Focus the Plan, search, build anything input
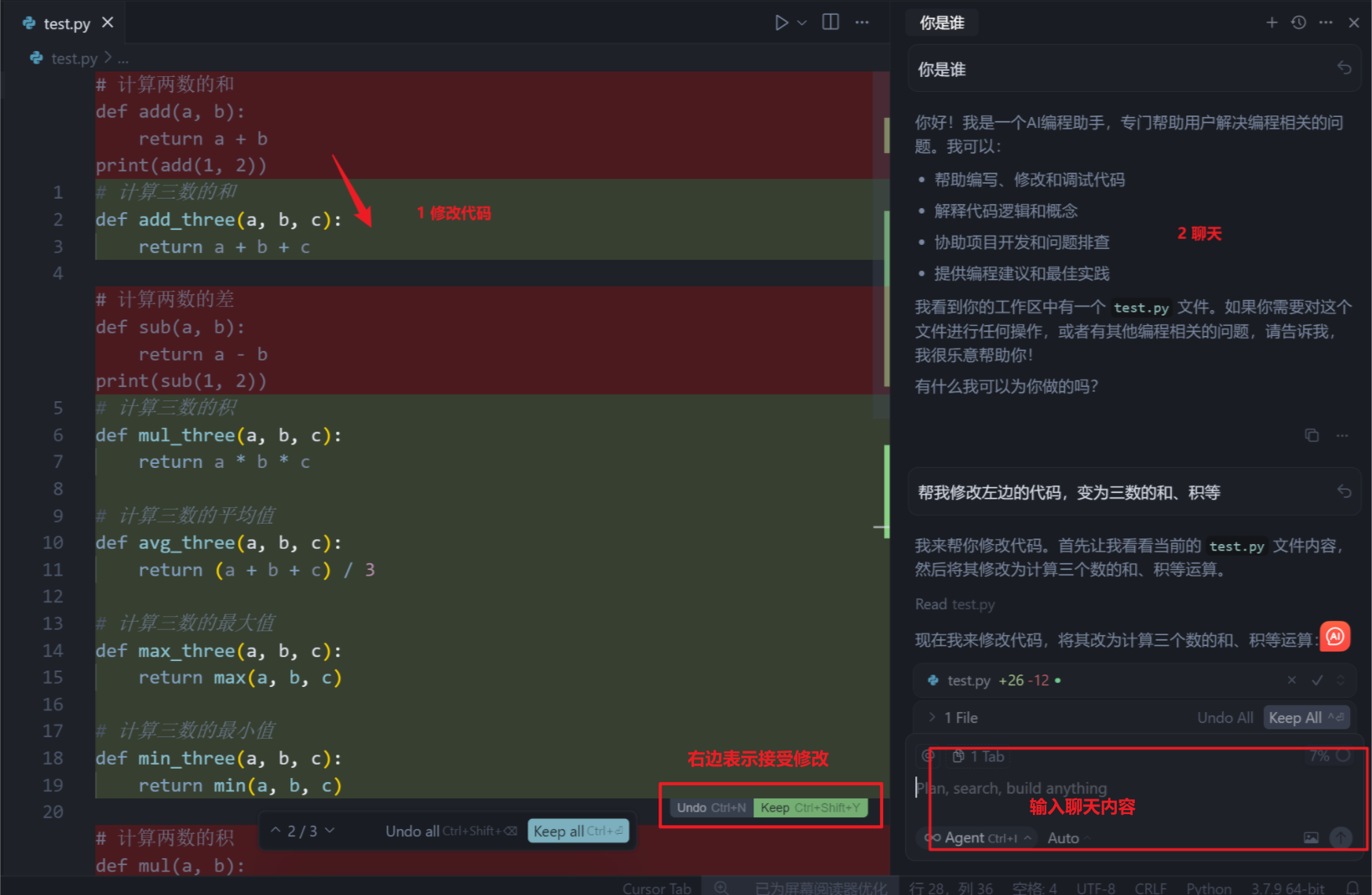1372x895 pixels. click(1013, 787)
